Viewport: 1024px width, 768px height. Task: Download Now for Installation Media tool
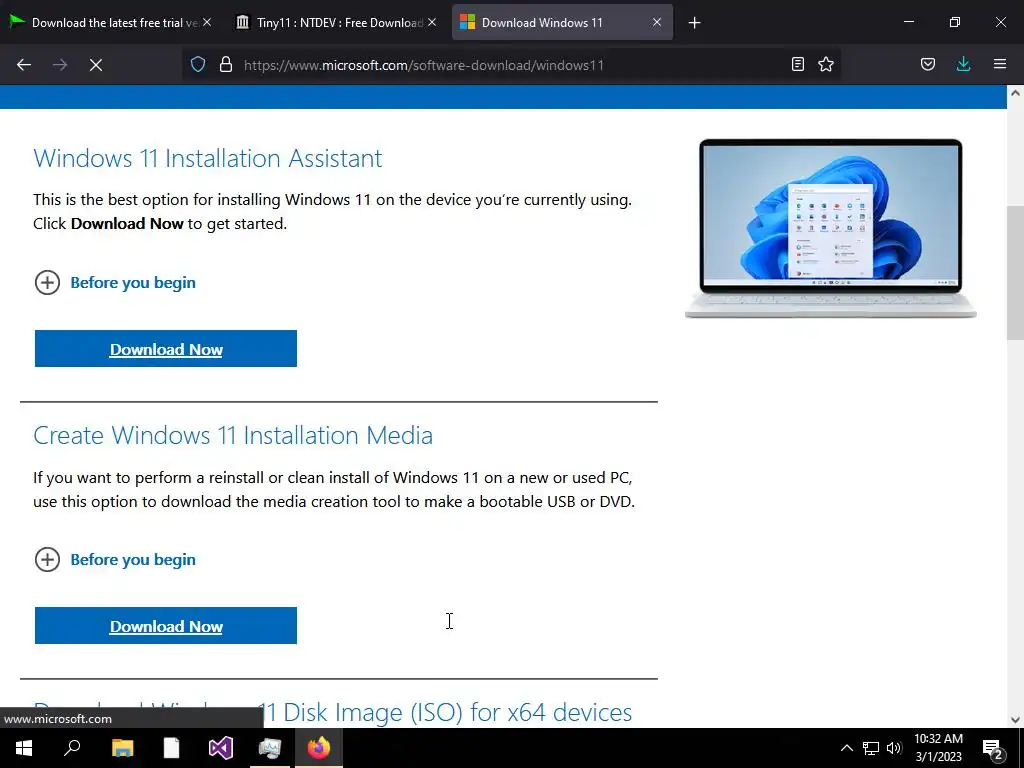[166, 626]
